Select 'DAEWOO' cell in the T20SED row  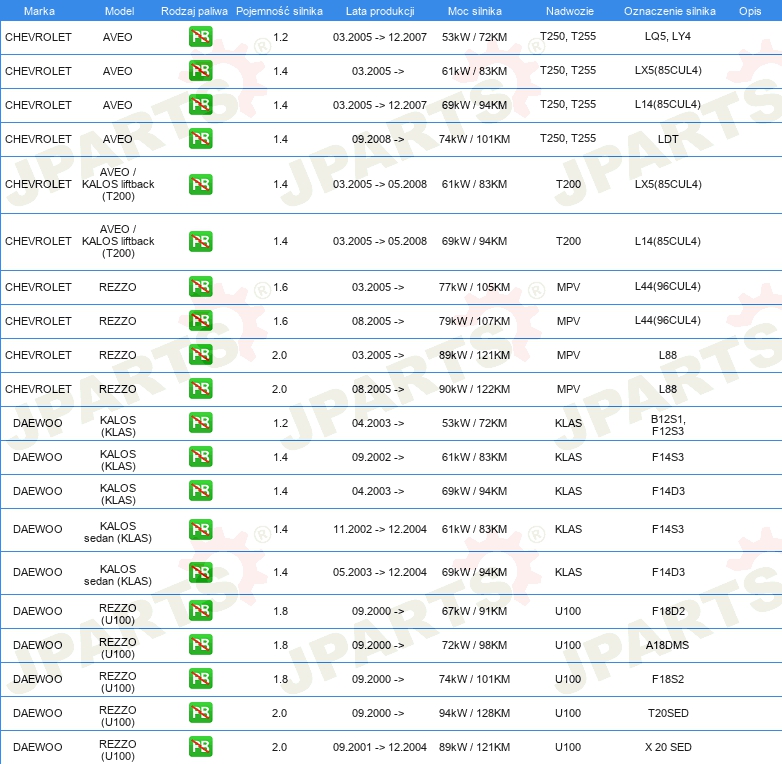point(38,713)
